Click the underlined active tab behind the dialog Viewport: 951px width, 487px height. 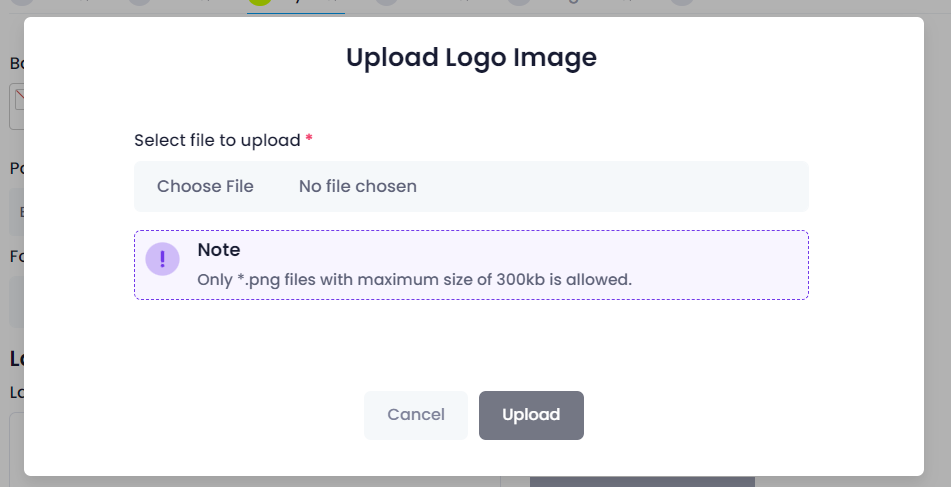pyautogui.click(x=296, y=7)
